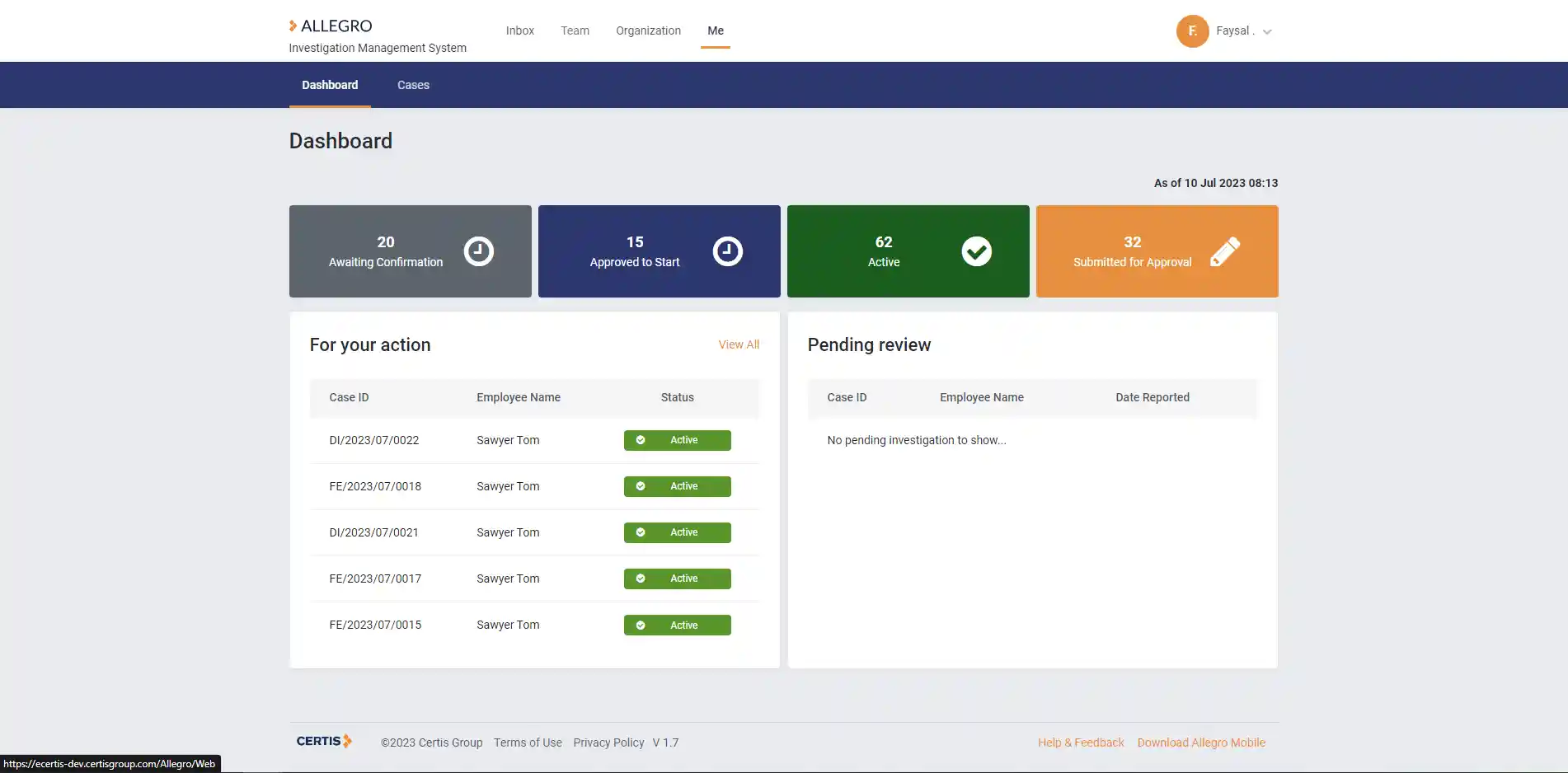Screen dimensions: 1568x773
Task: Open the Help & Feedback link
Action: (x=1081, y=743)
